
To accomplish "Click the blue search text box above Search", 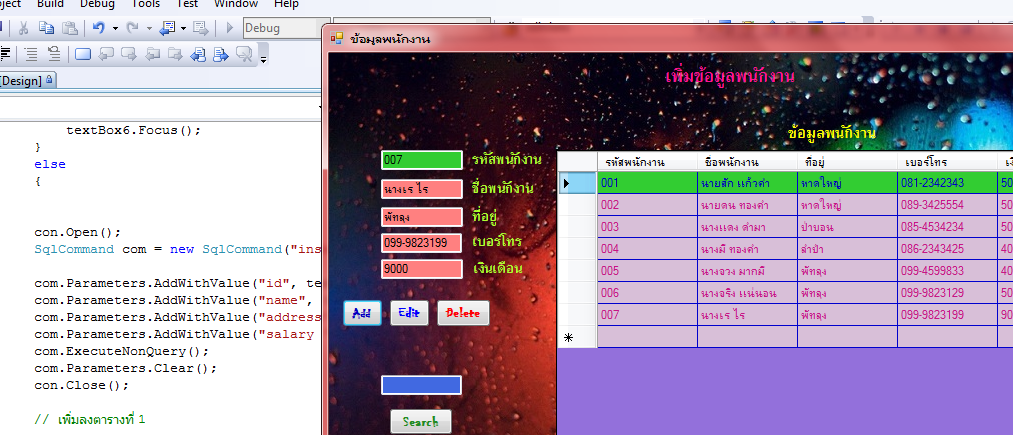I will [421, 385].
